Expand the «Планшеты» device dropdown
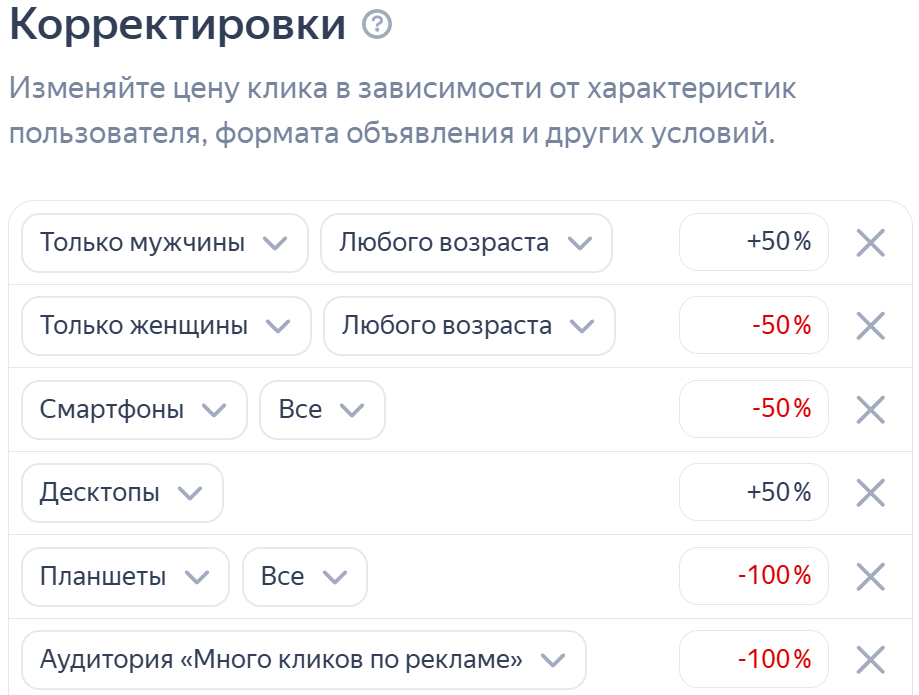Screen dimensions: 919x695 click(124, 576)
